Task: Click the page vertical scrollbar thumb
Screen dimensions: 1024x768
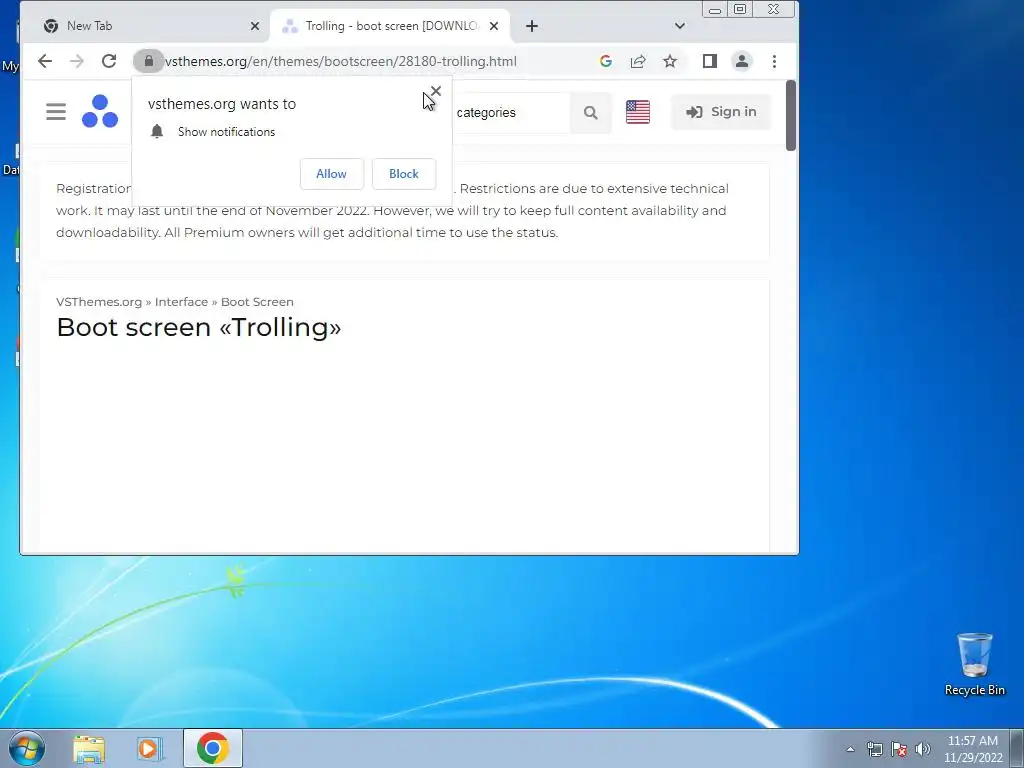Action: (791, 116)
